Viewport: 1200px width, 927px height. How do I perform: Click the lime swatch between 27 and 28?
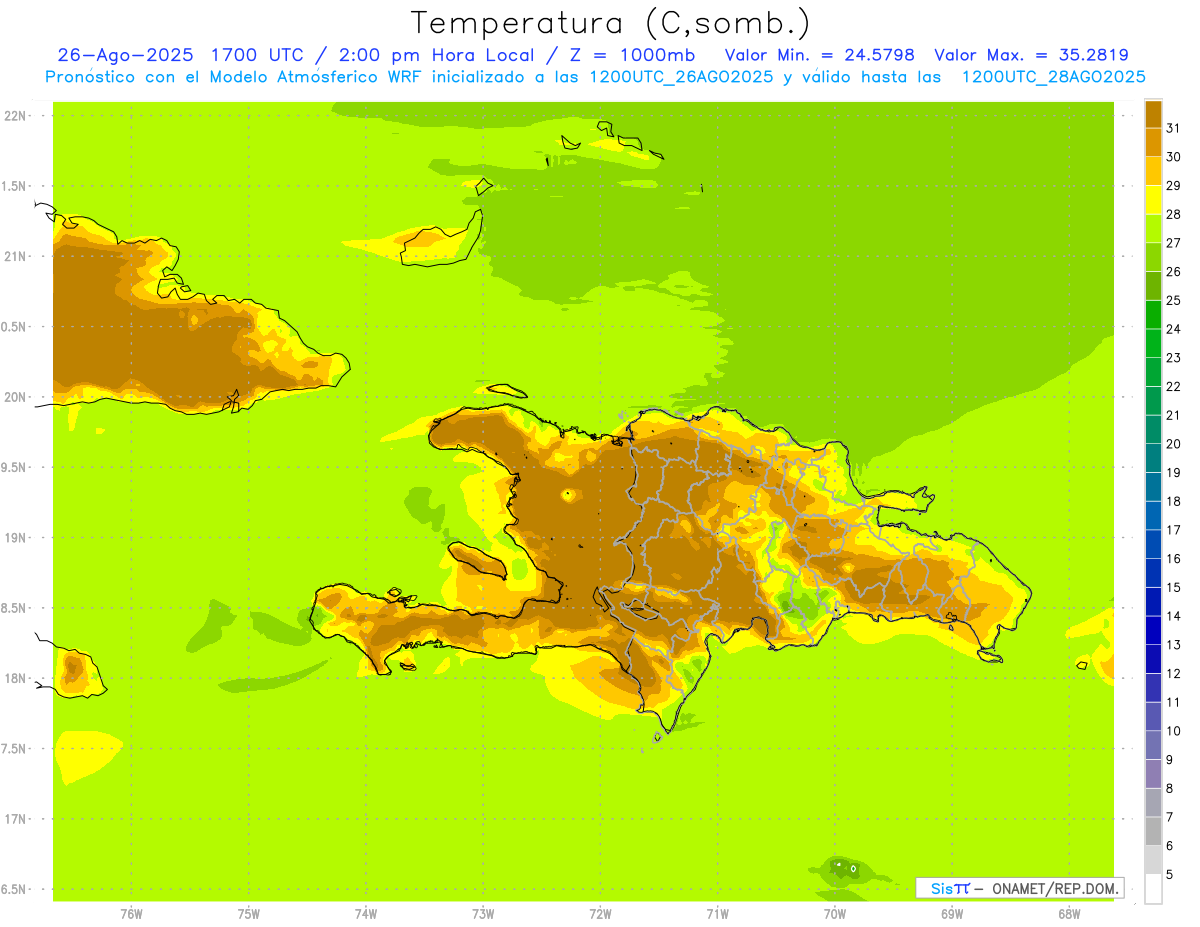[1153, 228]
